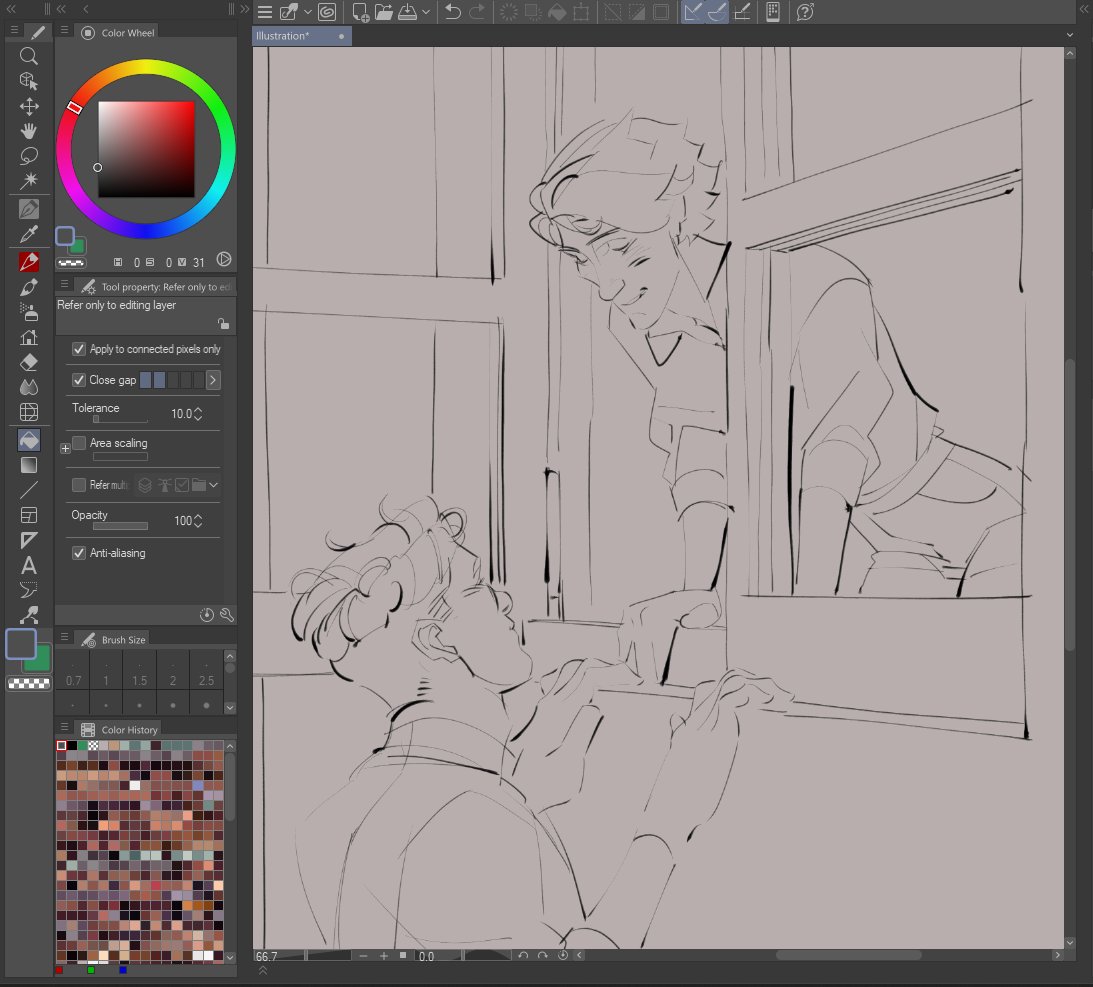Open Tool property tab header
The width and height of the screenshot is (1093, 987).
pyautogui.click(x=155, y=286)
